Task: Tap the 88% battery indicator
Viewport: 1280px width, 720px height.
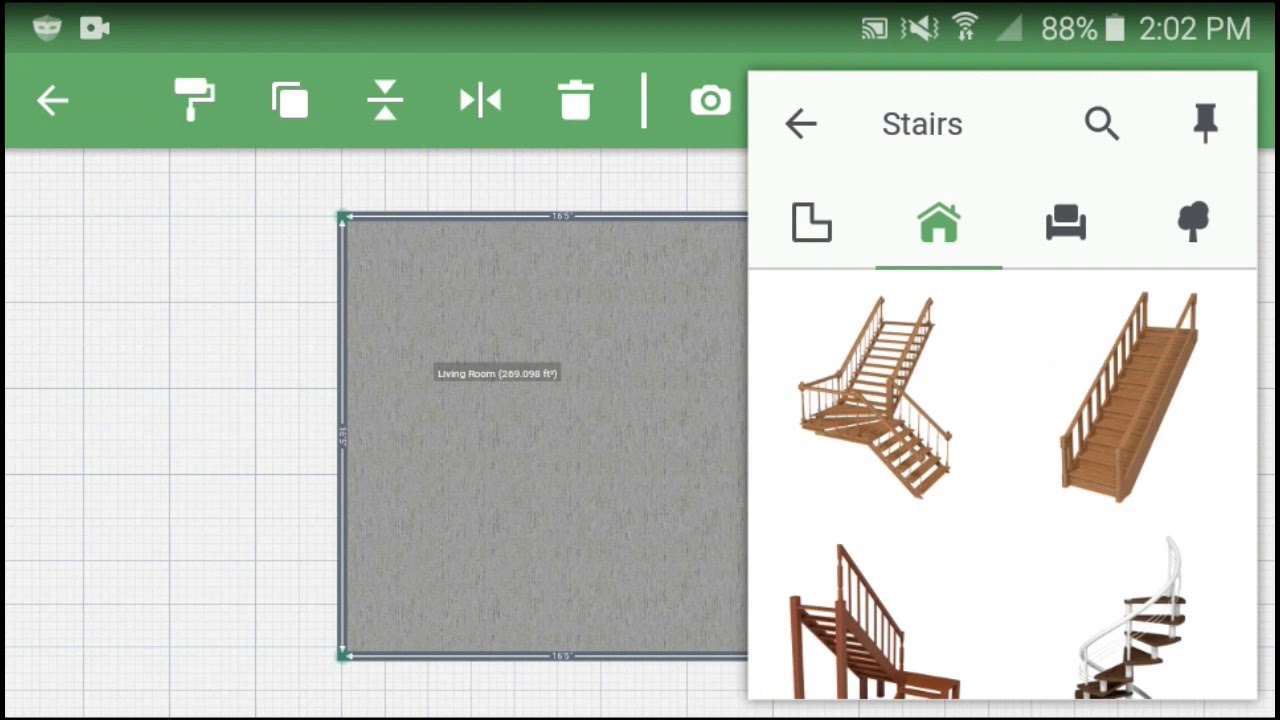Action: [1085, 29]
